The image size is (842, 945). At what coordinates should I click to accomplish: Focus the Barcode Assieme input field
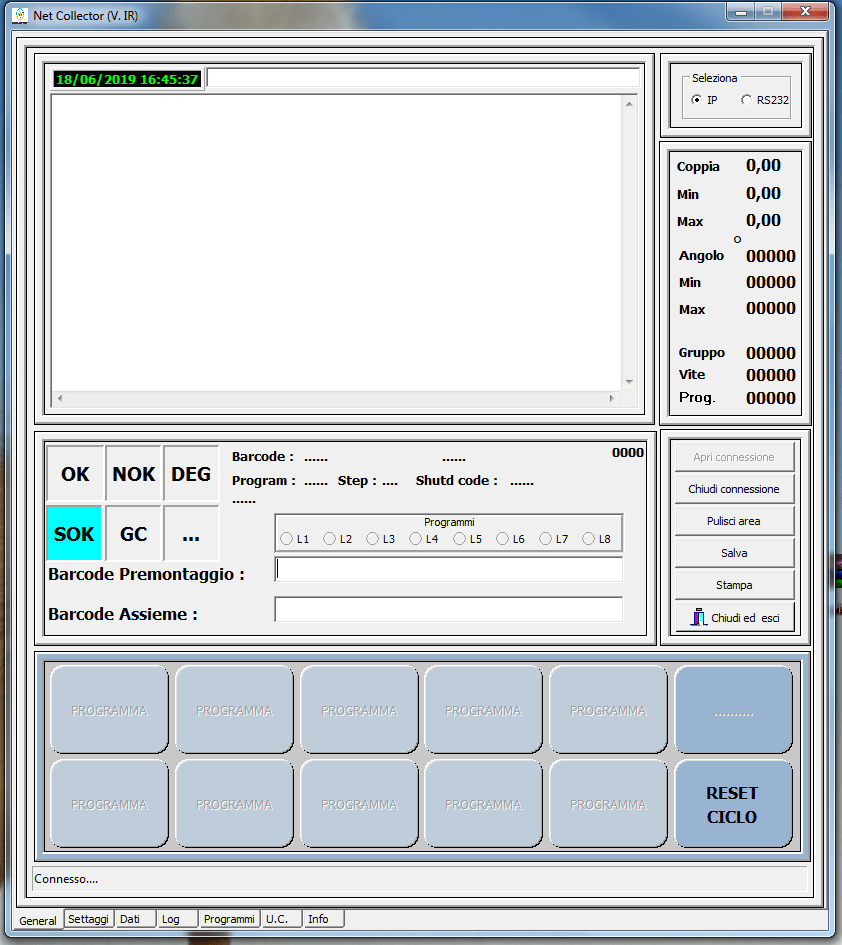tap(448, 609)
